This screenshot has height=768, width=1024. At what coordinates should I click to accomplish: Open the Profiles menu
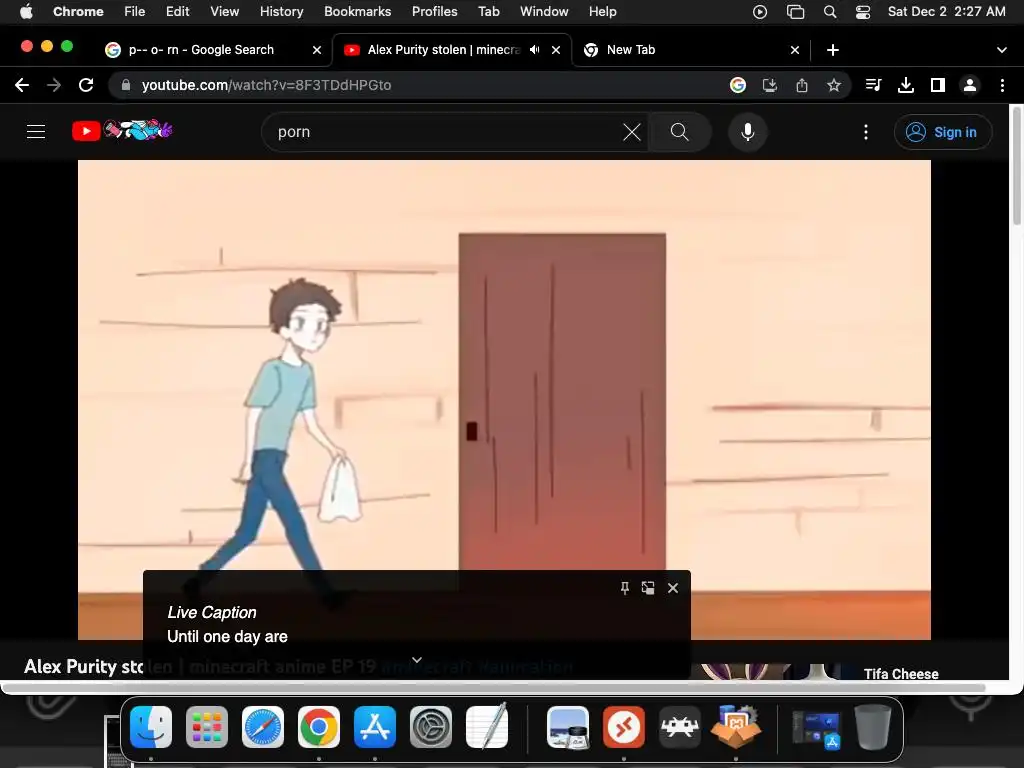click(434, 11)
